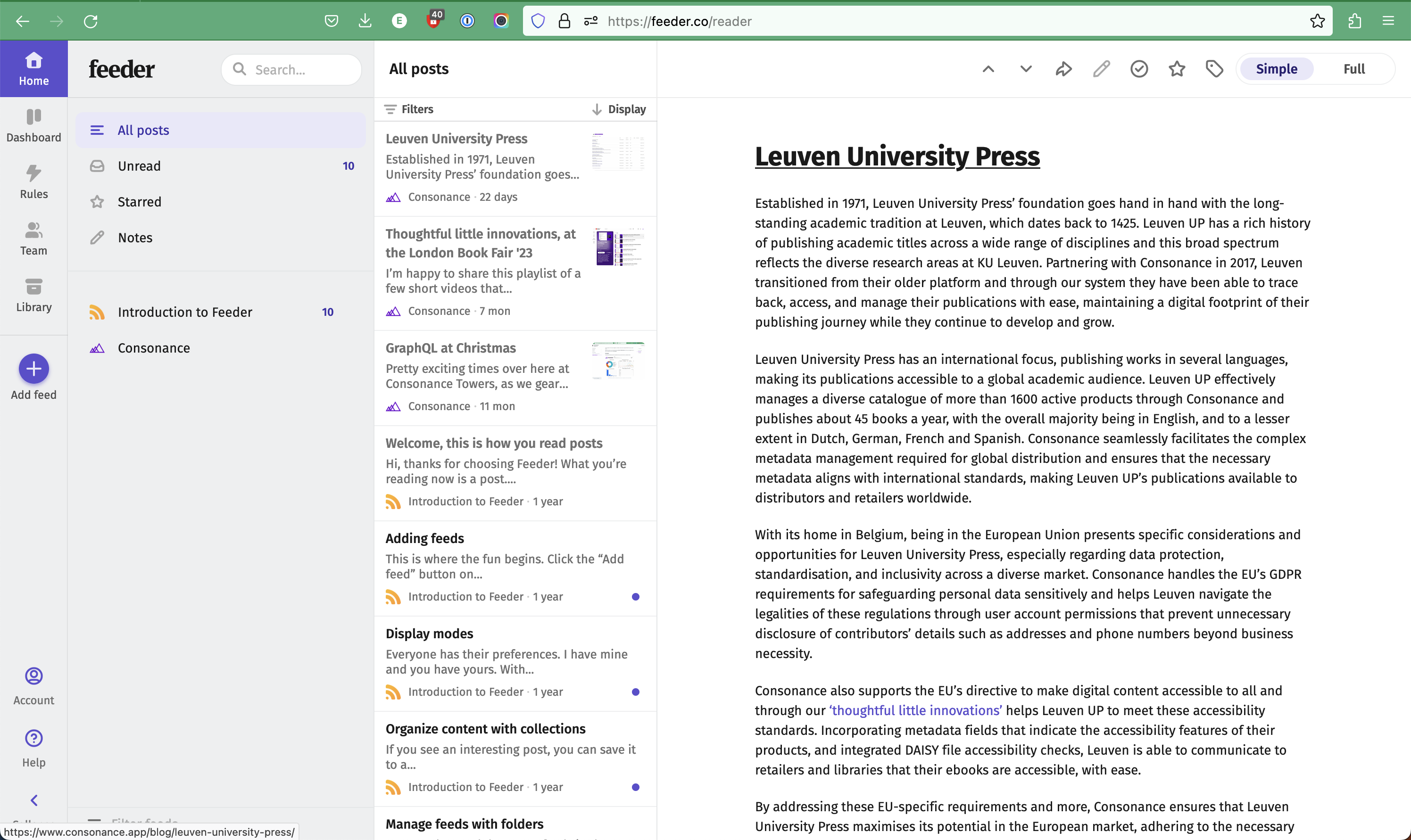The image size is (1411, 840).
Task: Click the site lock icon
Action: point(564,21)
